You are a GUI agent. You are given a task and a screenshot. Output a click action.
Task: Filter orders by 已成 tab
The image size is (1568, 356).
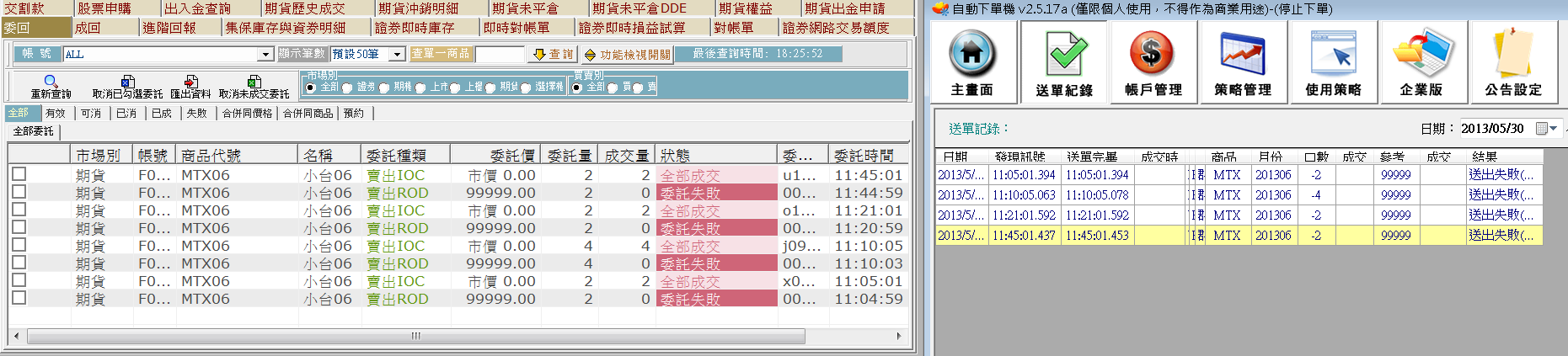coord(162,113)
